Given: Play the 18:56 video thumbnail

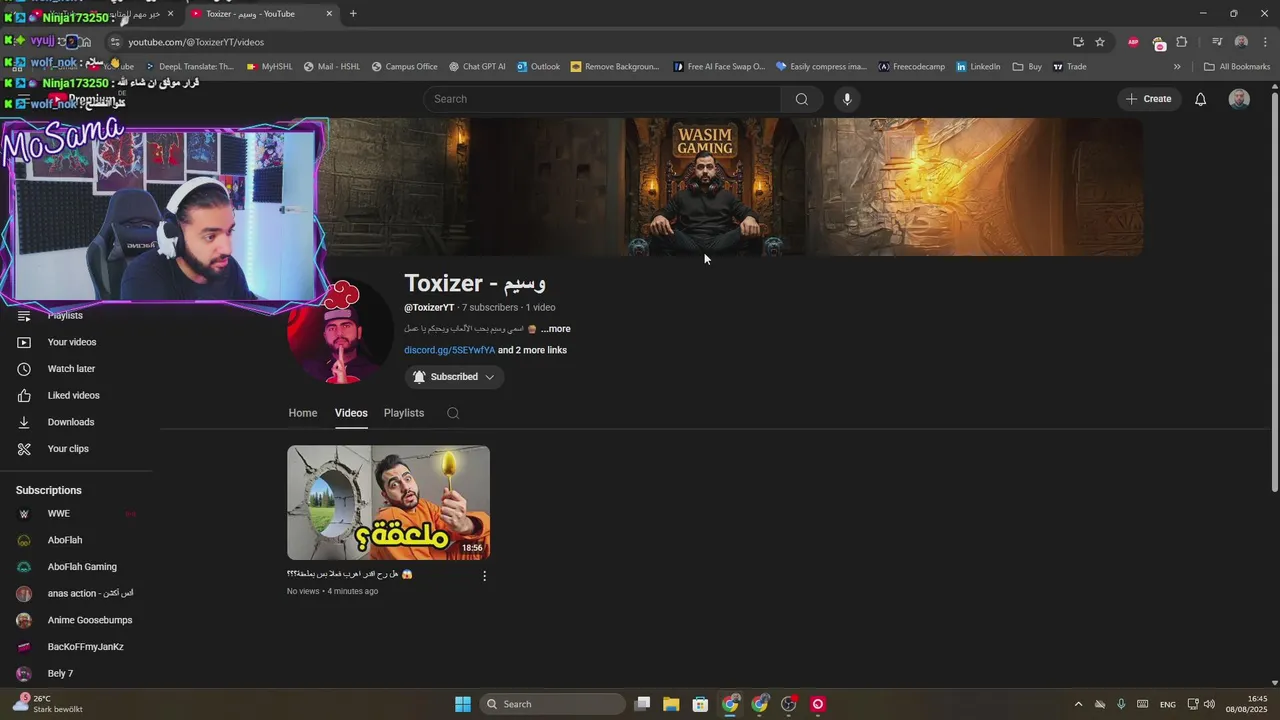Looking at the screenshot, I should pos(388,503).
